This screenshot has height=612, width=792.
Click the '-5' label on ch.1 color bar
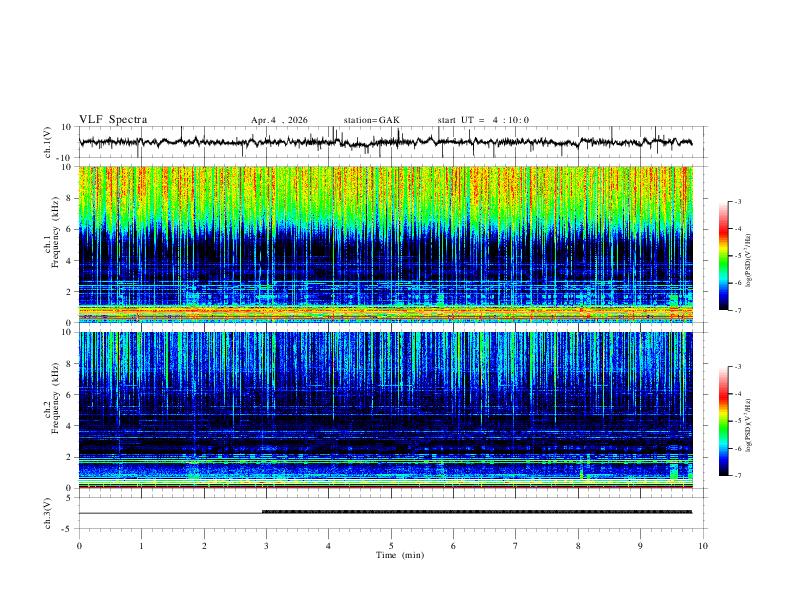point(737,256)
